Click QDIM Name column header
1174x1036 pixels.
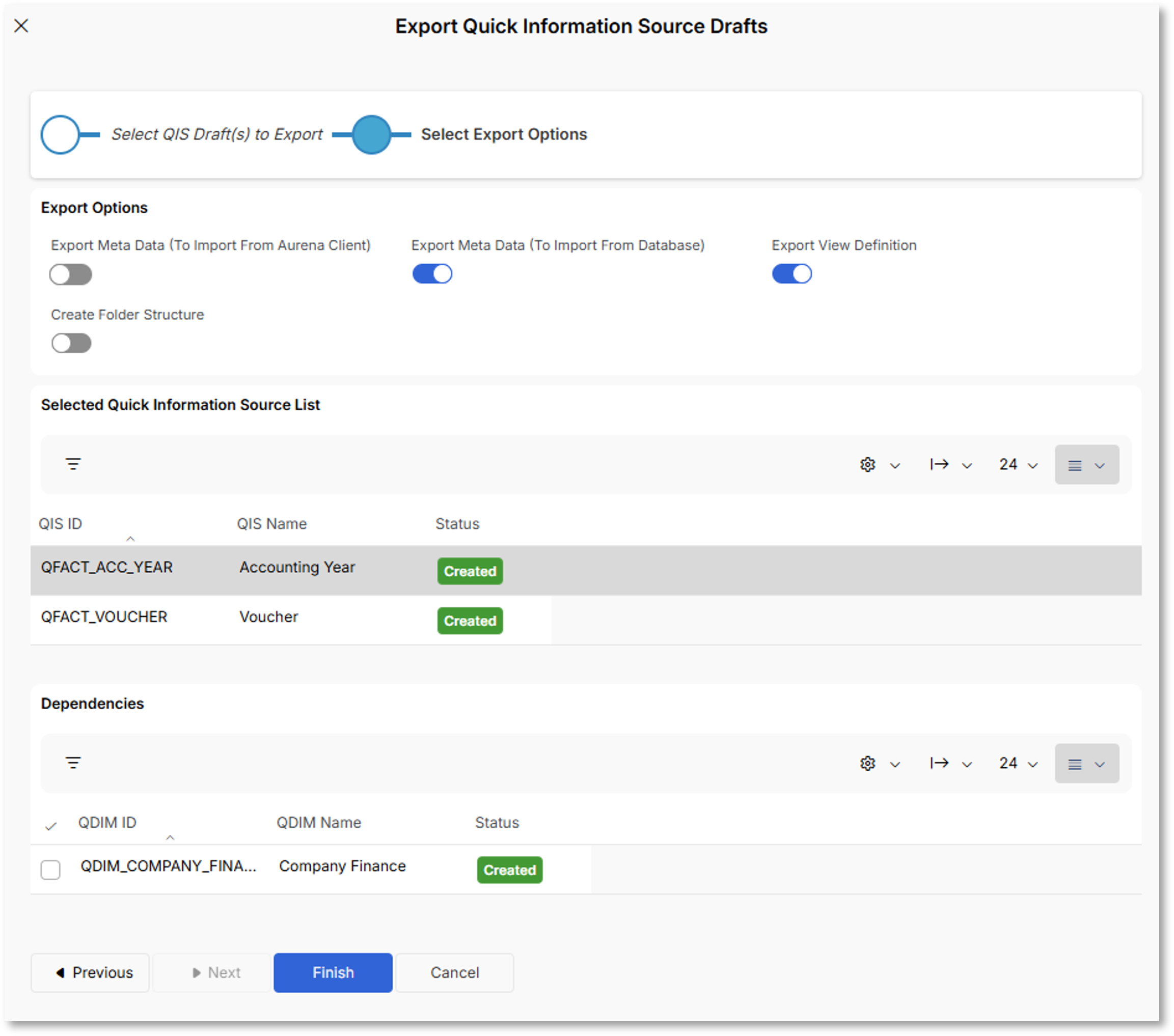click(x=319, y=823)
